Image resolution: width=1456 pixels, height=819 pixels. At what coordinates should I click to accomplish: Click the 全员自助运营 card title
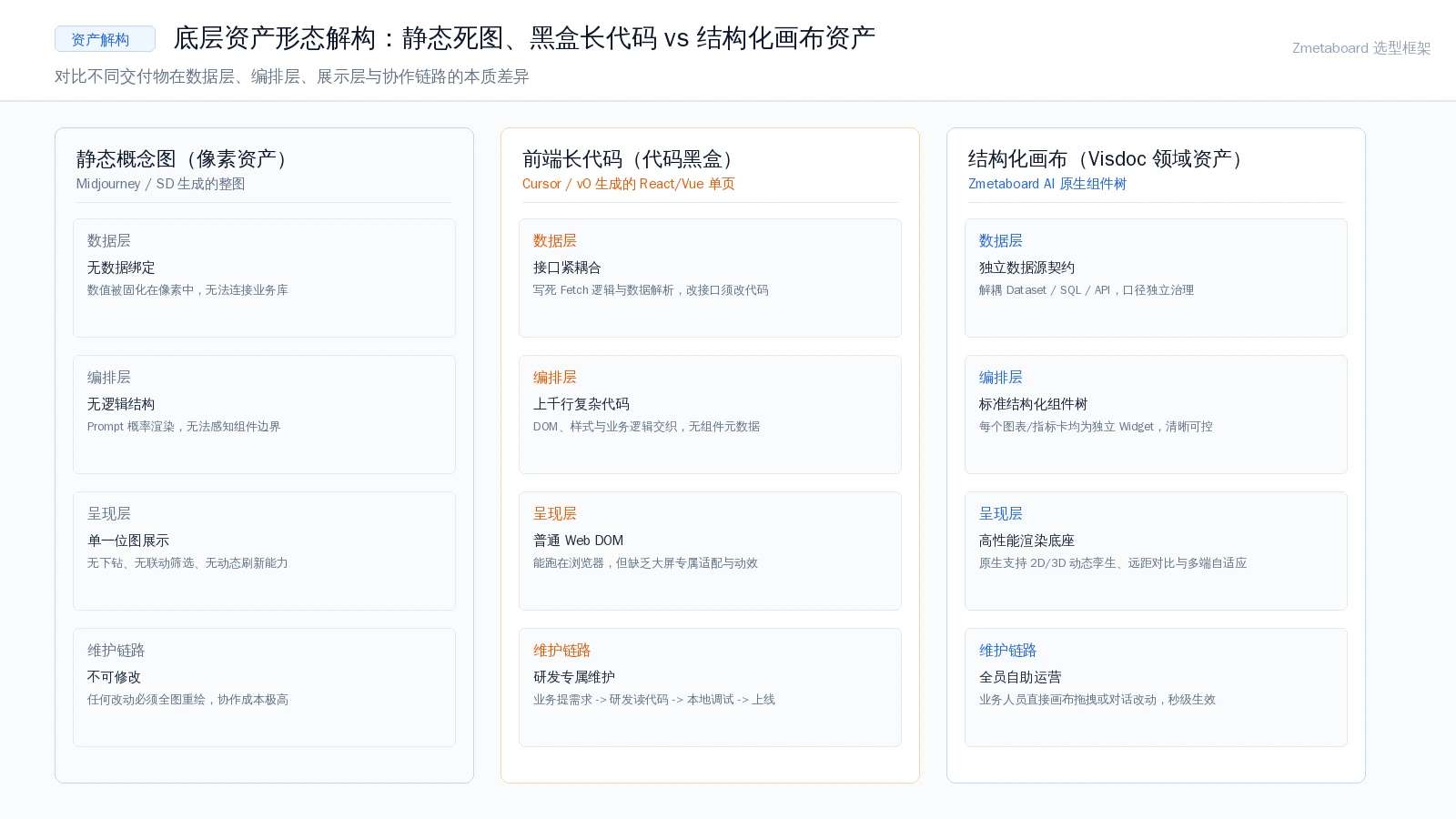(1020, 677)
